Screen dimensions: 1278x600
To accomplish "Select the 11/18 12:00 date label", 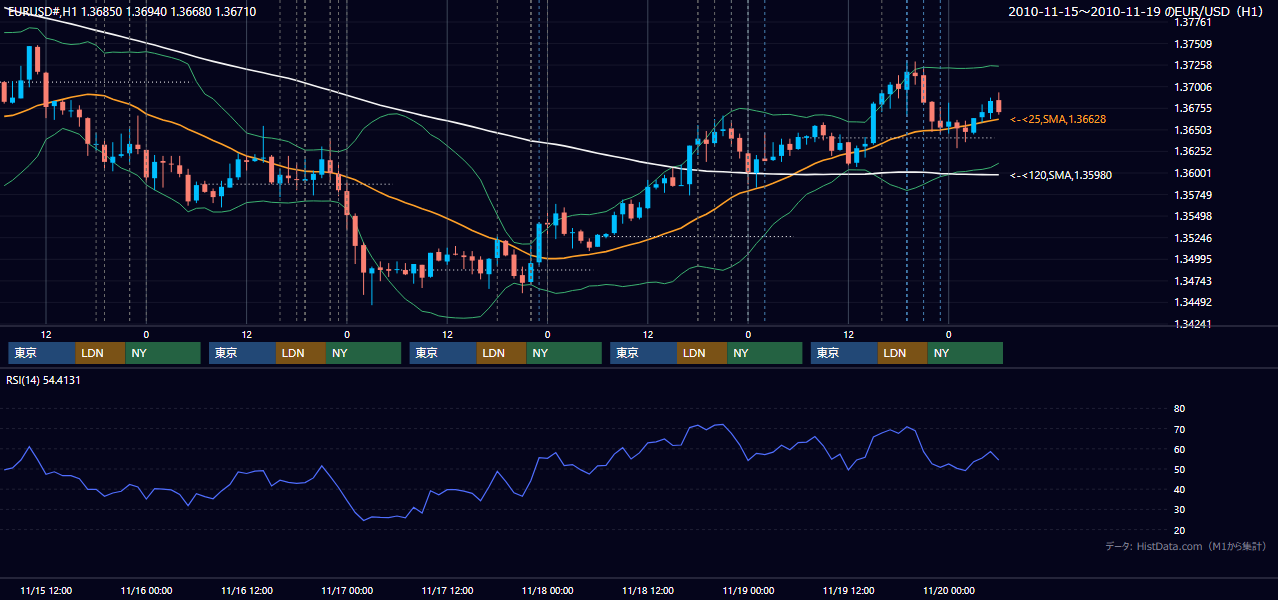I will (648, 590).
